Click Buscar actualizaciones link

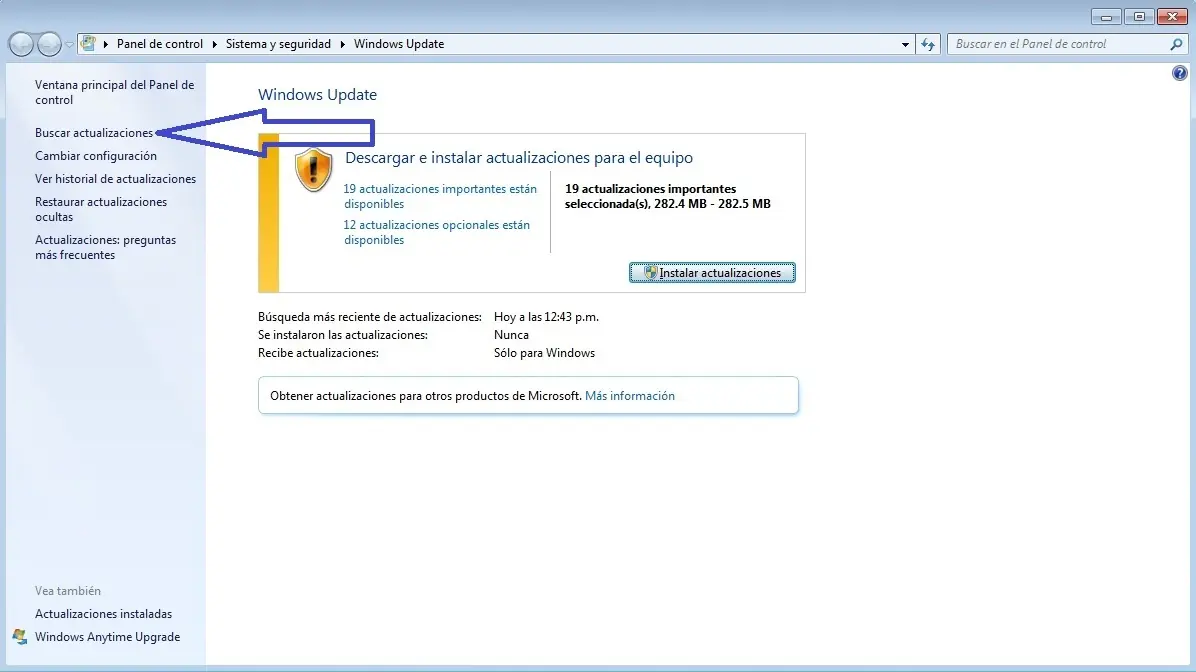click(x=94, y=133)
